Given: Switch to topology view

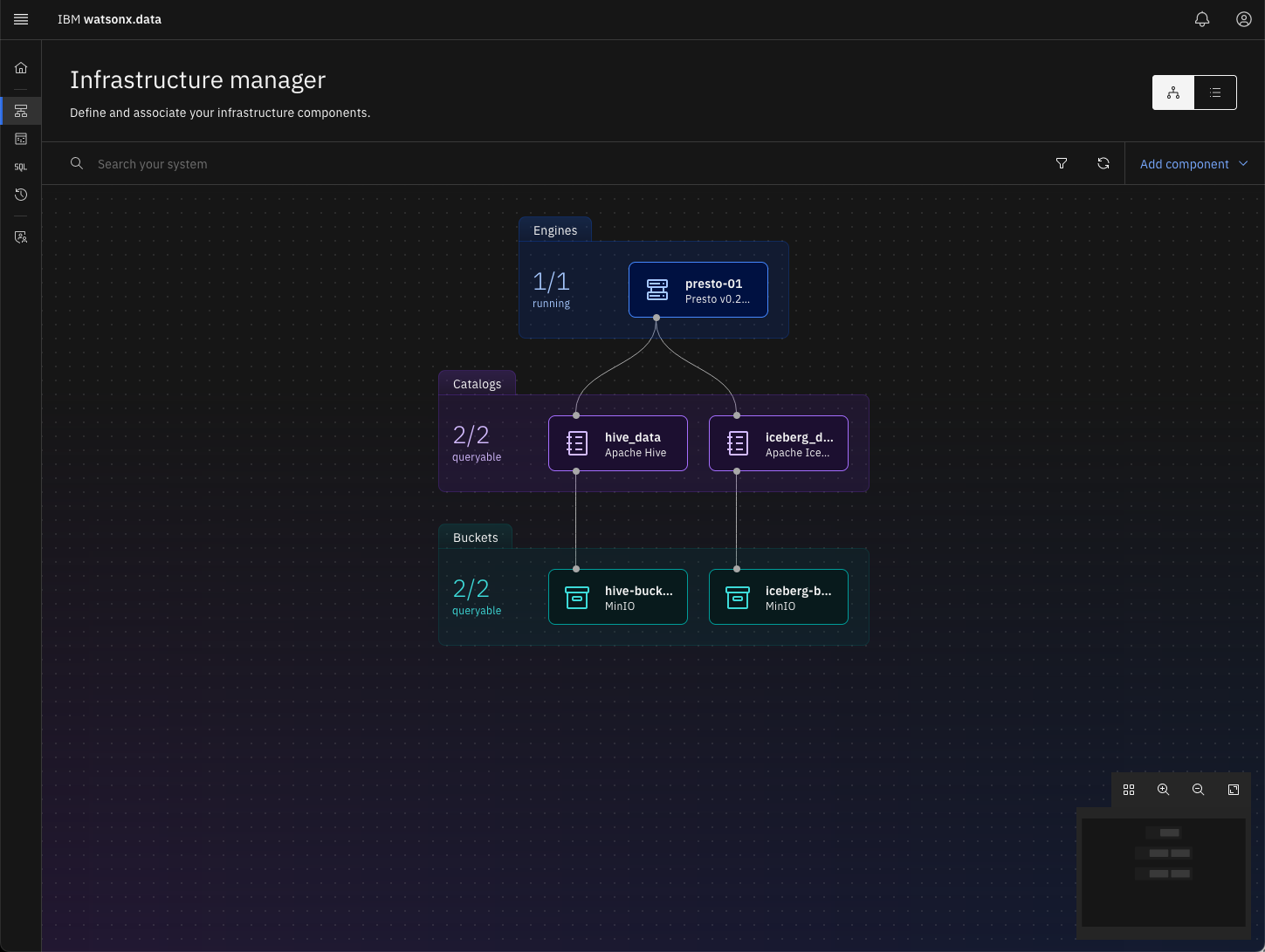Looking at the screenshot, I should click(x=1173, y=92).
